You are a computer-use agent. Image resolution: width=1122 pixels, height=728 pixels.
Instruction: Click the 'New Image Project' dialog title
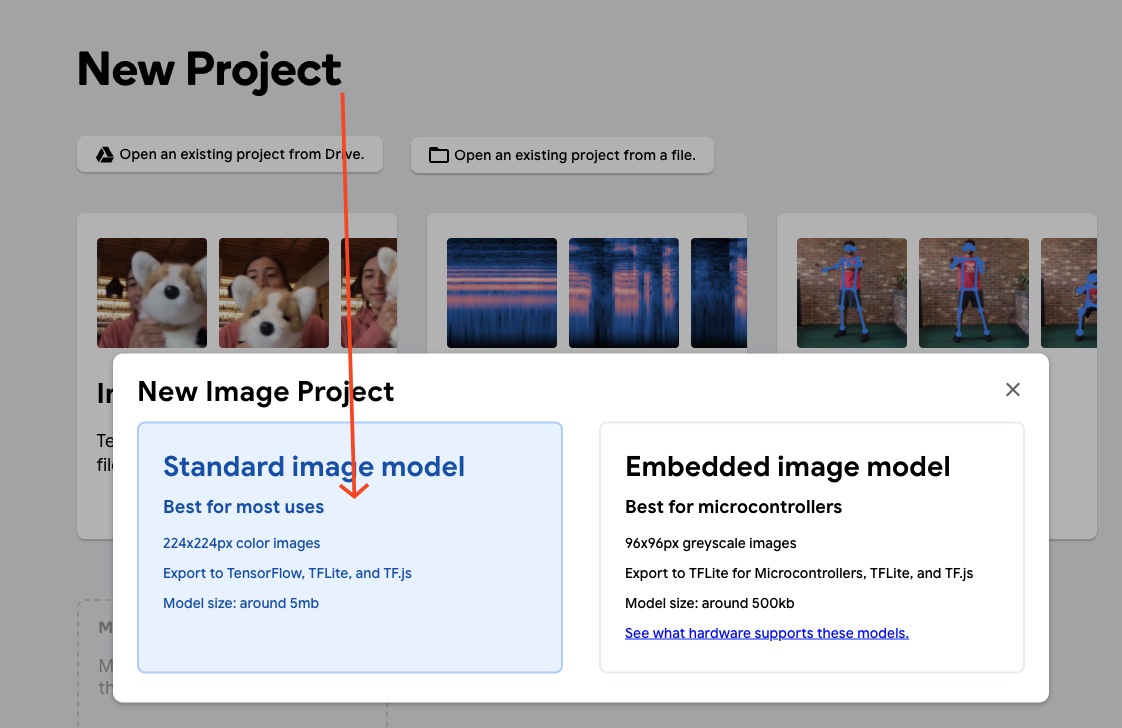pos(265,392)
